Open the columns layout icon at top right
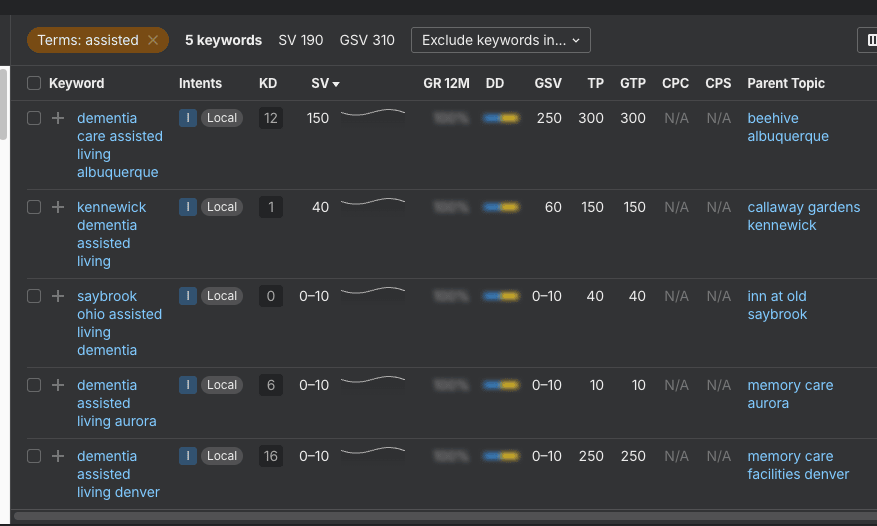 pos(868,40)
